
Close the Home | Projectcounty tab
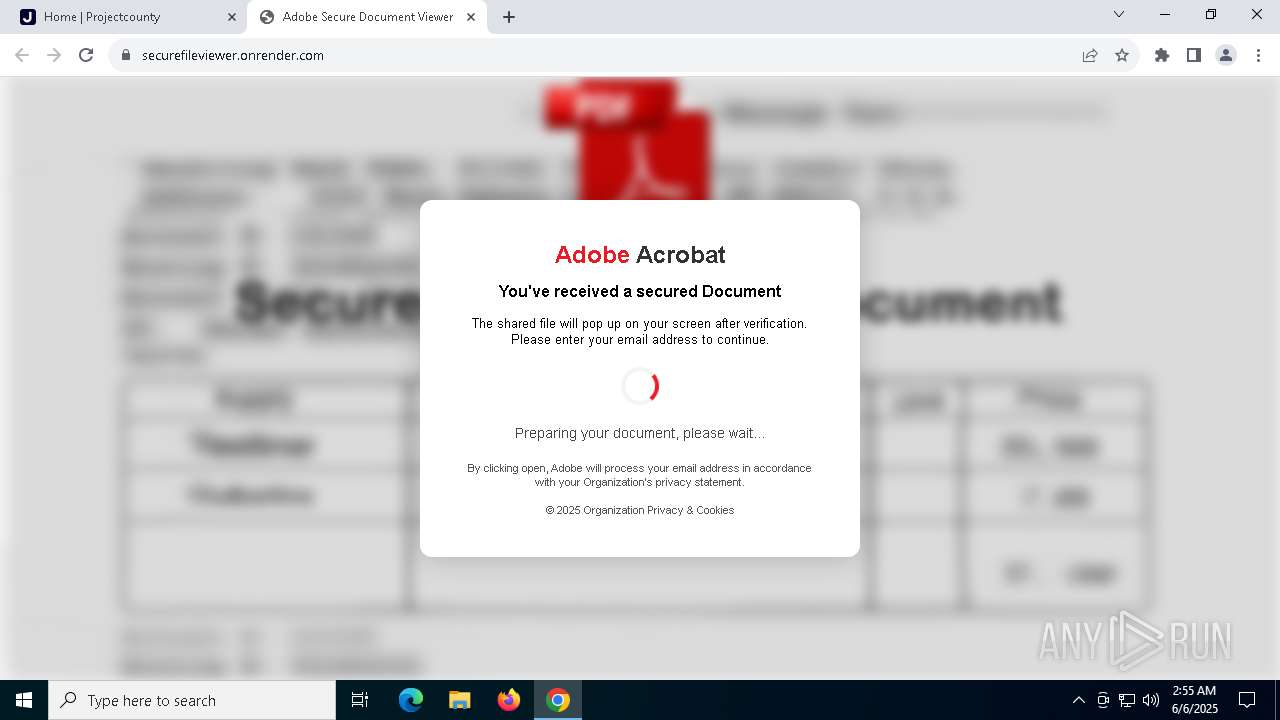tap(232, 17)
